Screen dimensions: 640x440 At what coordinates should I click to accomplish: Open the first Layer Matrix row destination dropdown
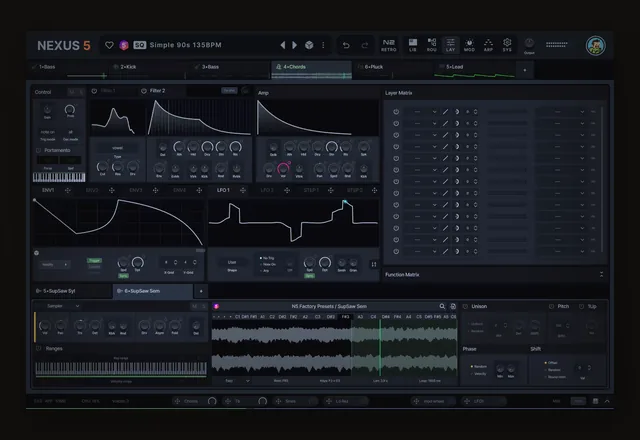point(561,111)
